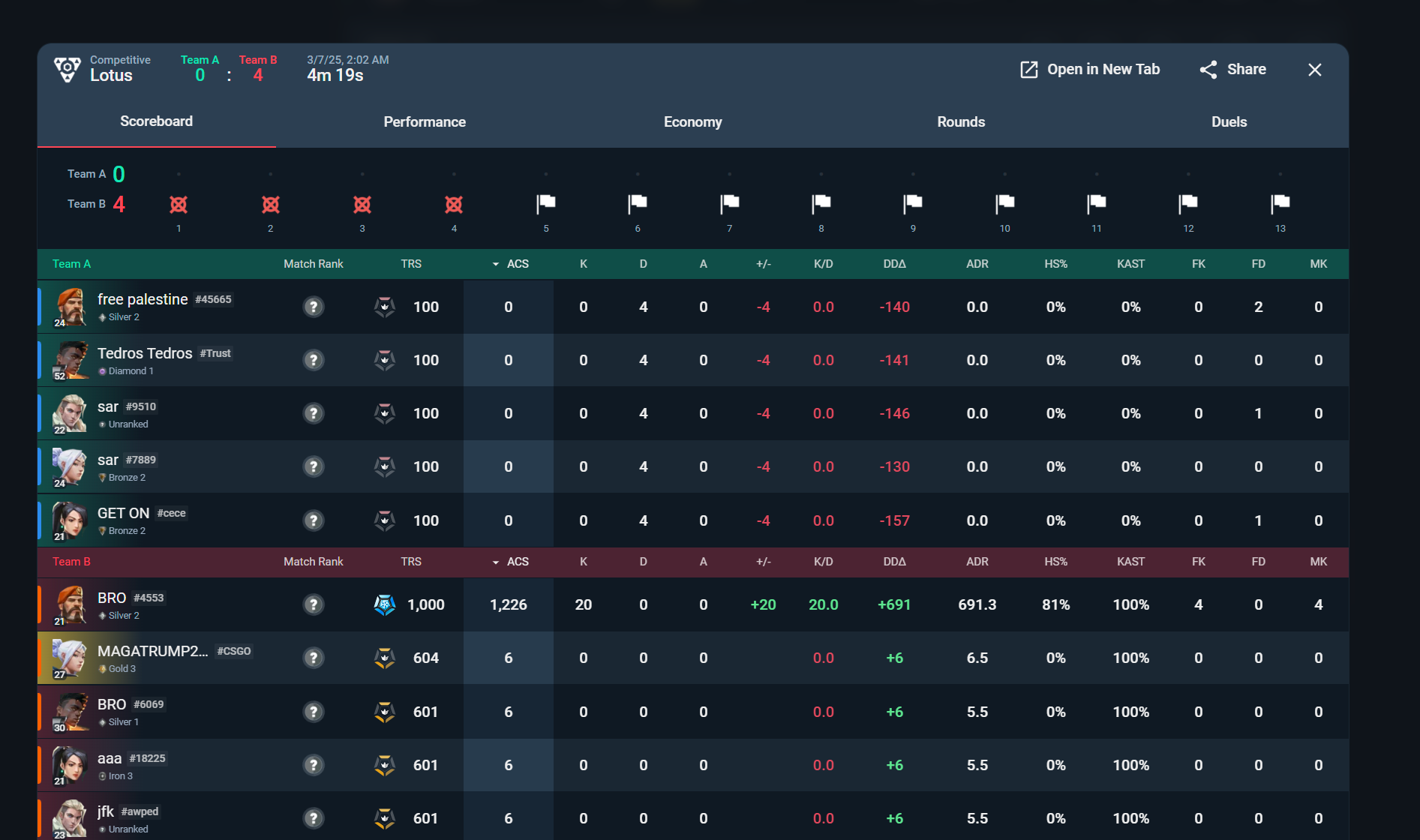The height and width of the screenshot is (840, 1420).
Task: Click jfk's gold TRS badge icon
Action: [385, 818]
